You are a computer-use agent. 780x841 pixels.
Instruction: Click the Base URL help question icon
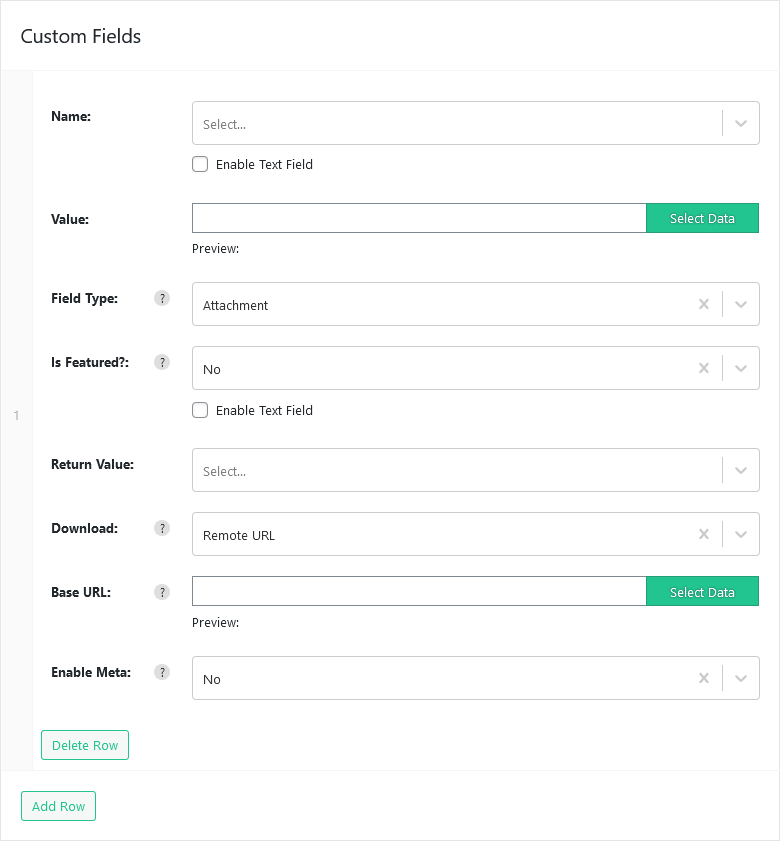click(162, 592)
